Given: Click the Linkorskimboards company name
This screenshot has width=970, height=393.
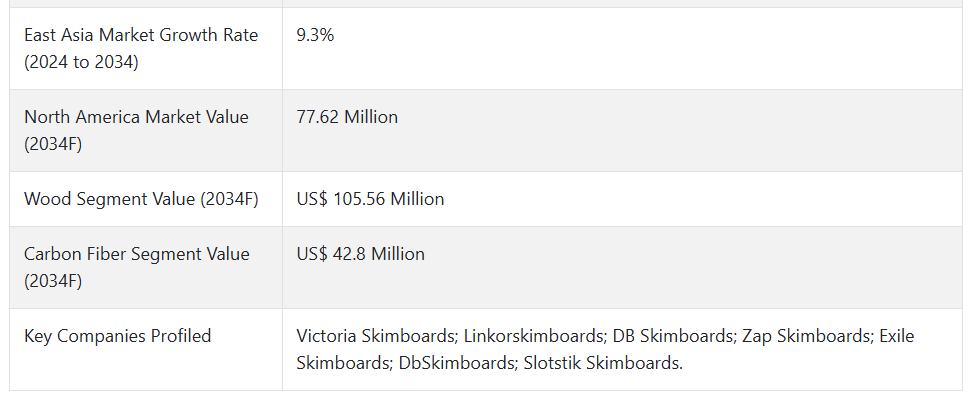Looking at the screenshot, I should (534, 336).
